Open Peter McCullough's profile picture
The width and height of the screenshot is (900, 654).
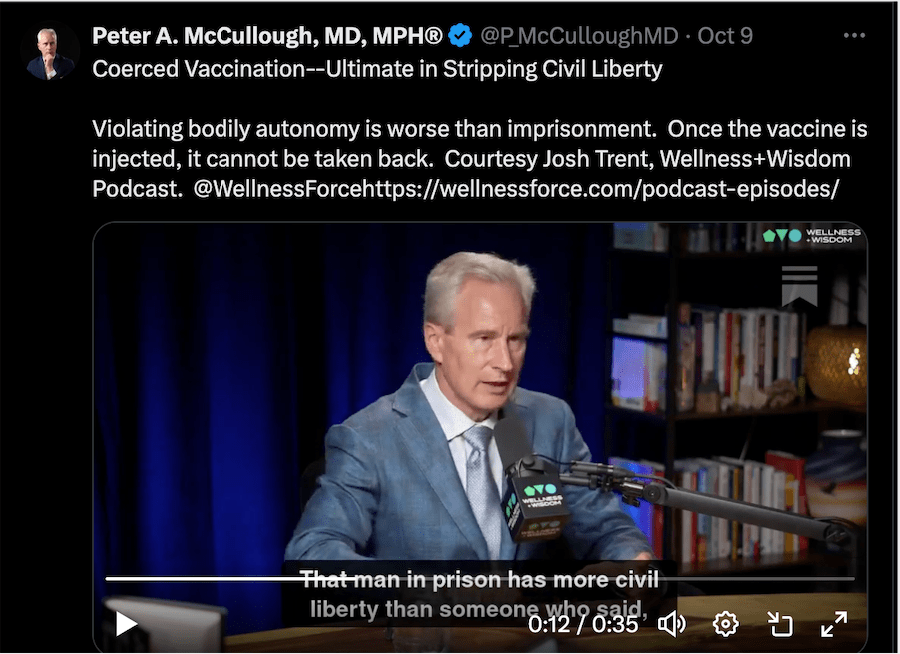coord(51,53)
